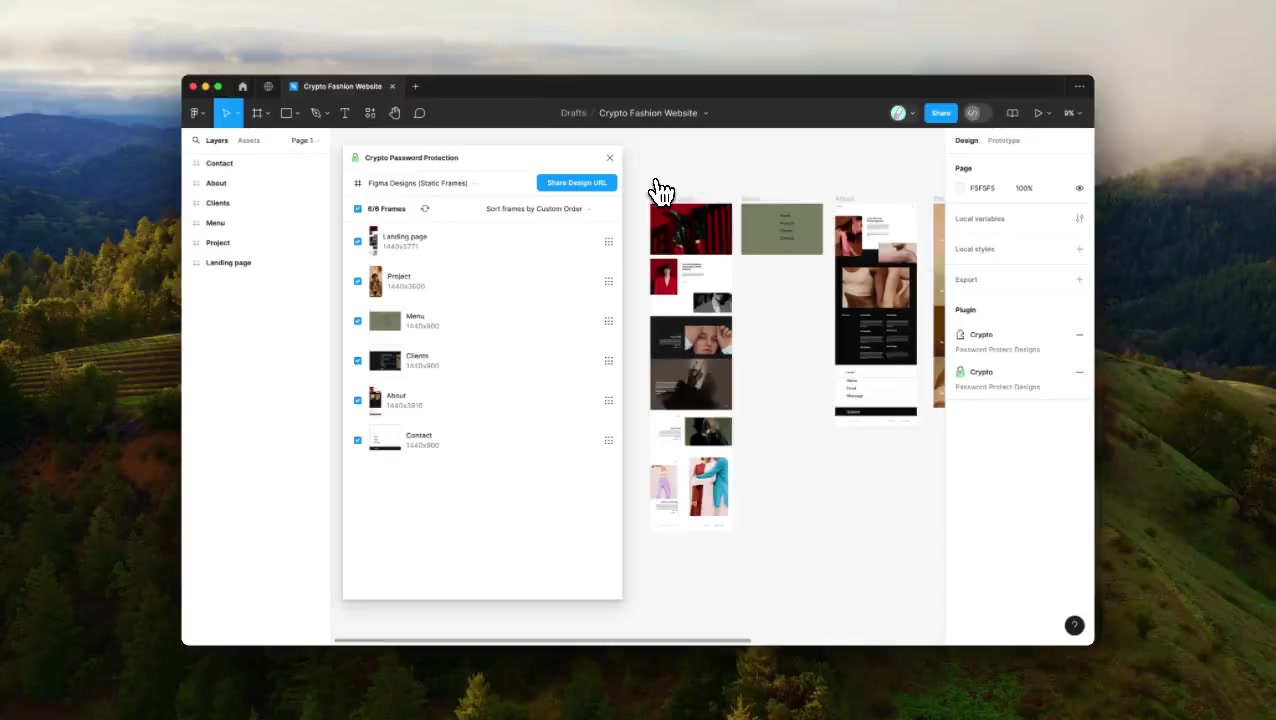
Task: Toggle page background visibility eye icon
Action: (1079, 188)
